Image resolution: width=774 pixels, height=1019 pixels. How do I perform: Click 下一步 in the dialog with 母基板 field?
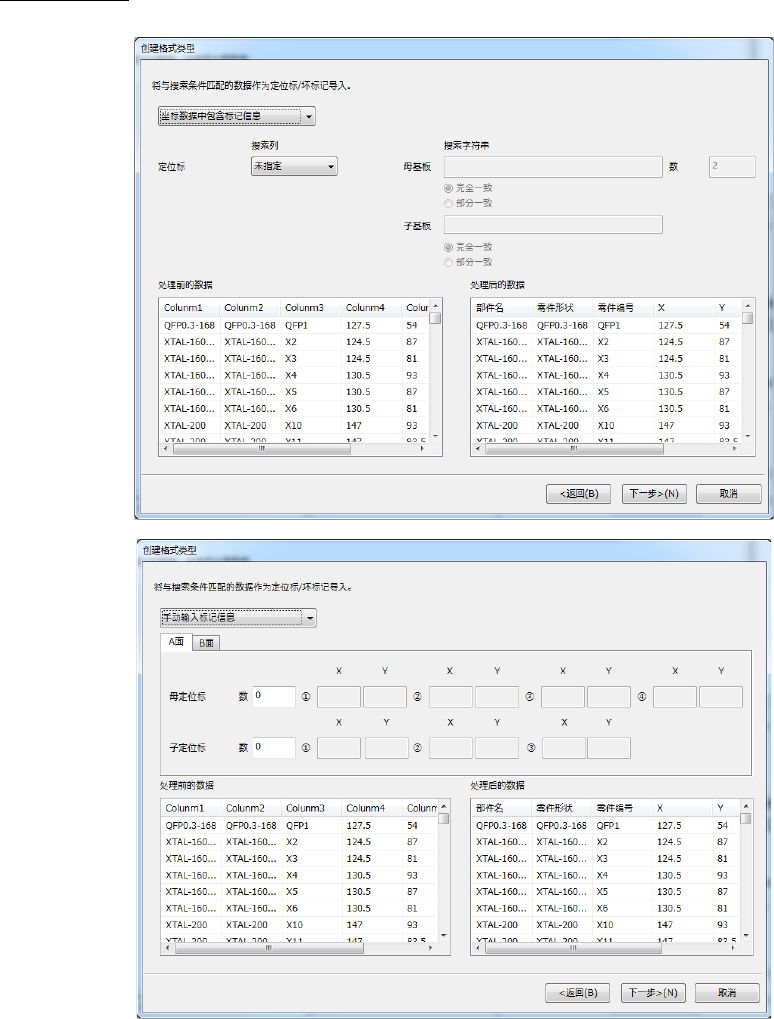coord(651,493)
